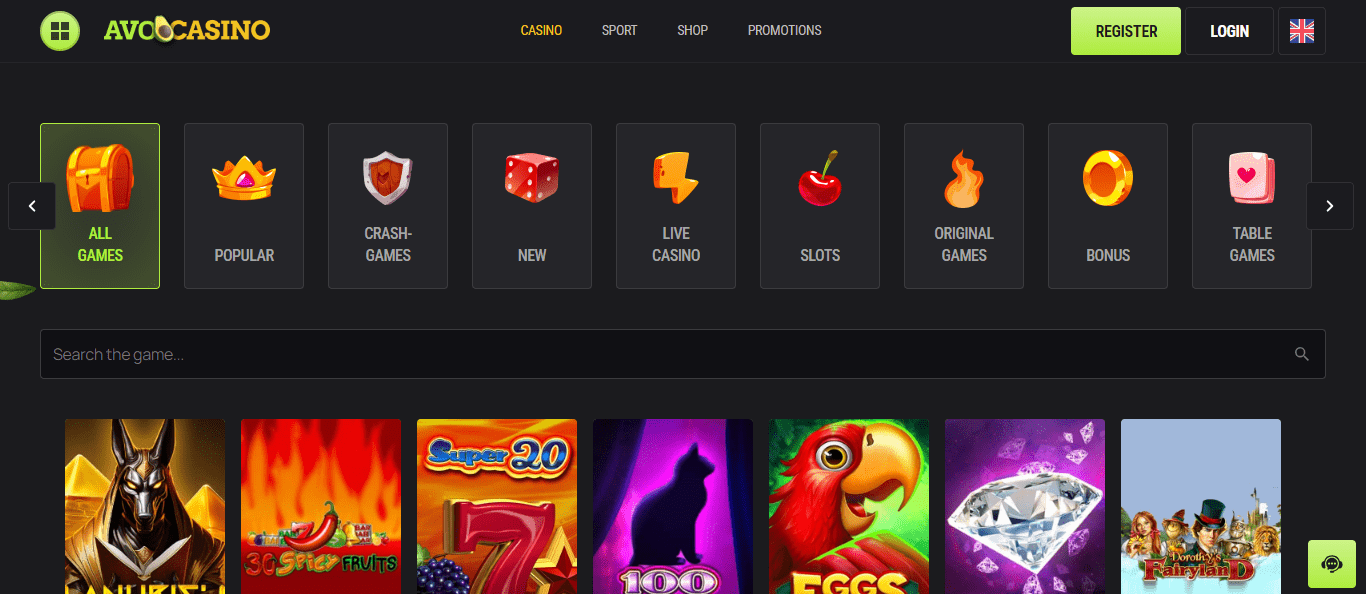Select the Table Games heart card category

point(1252,206)
